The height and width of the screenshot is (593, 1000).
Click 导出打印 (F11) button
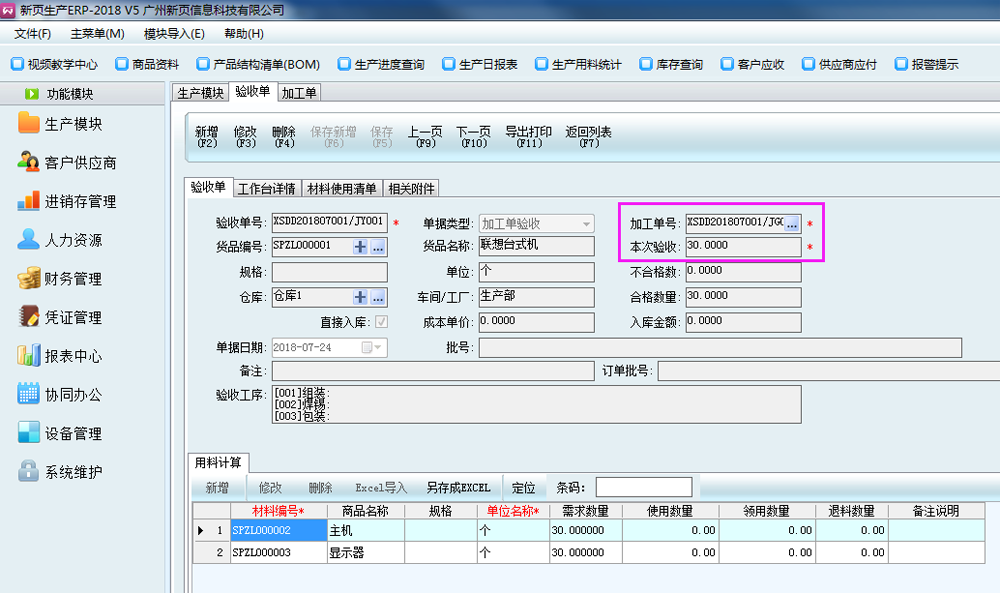point(528,137)
